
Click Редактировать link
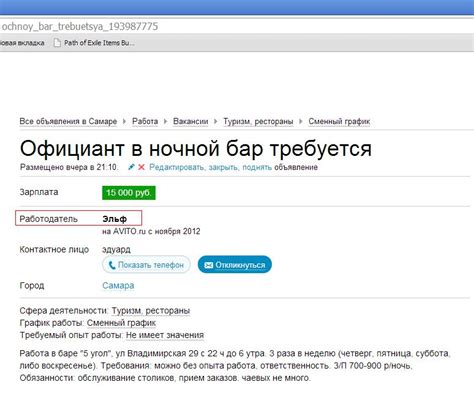pyautogui.click(x=177, y=167)
